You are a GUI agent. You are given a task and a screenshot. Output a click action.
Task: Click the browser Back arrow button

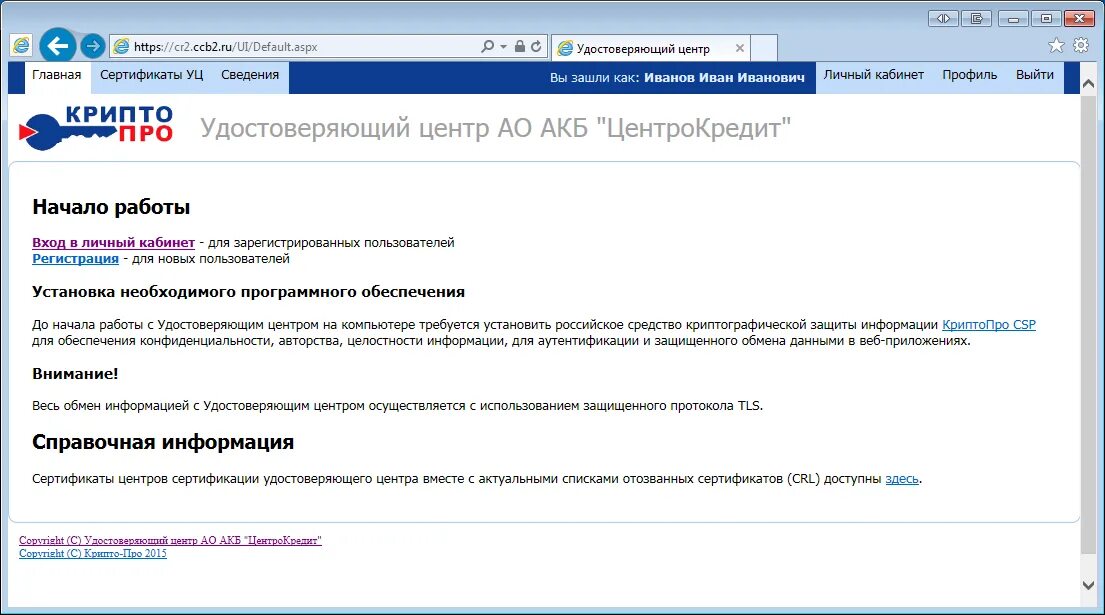pos(58,46)
